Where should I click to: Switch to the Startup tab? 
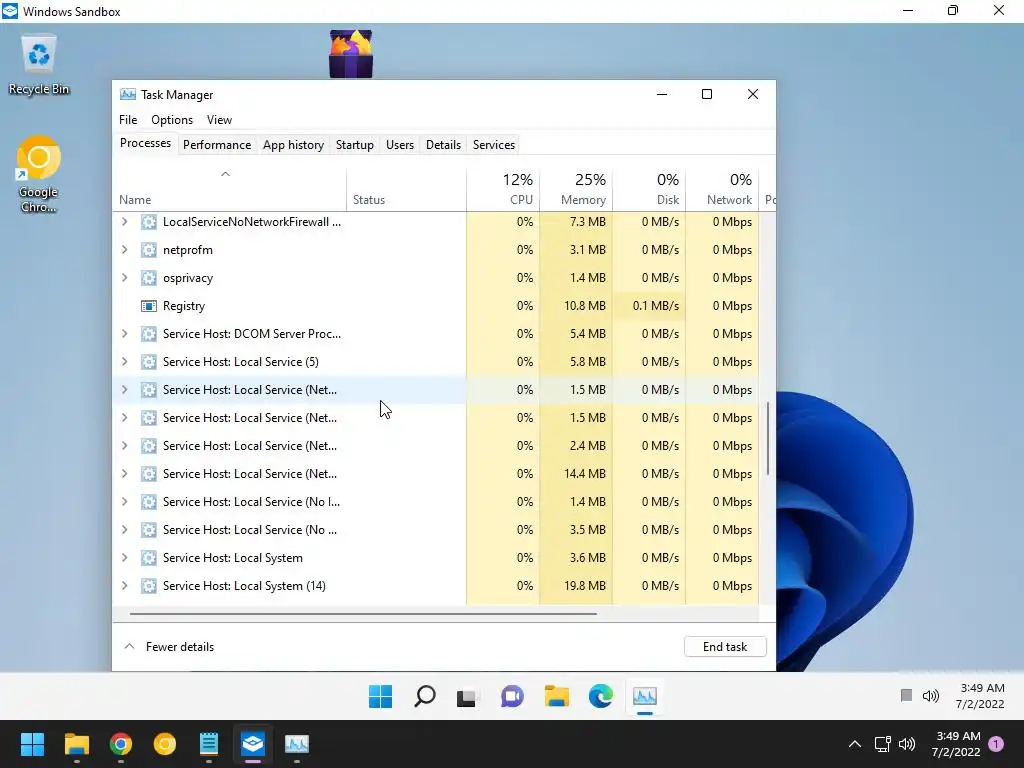355,144
